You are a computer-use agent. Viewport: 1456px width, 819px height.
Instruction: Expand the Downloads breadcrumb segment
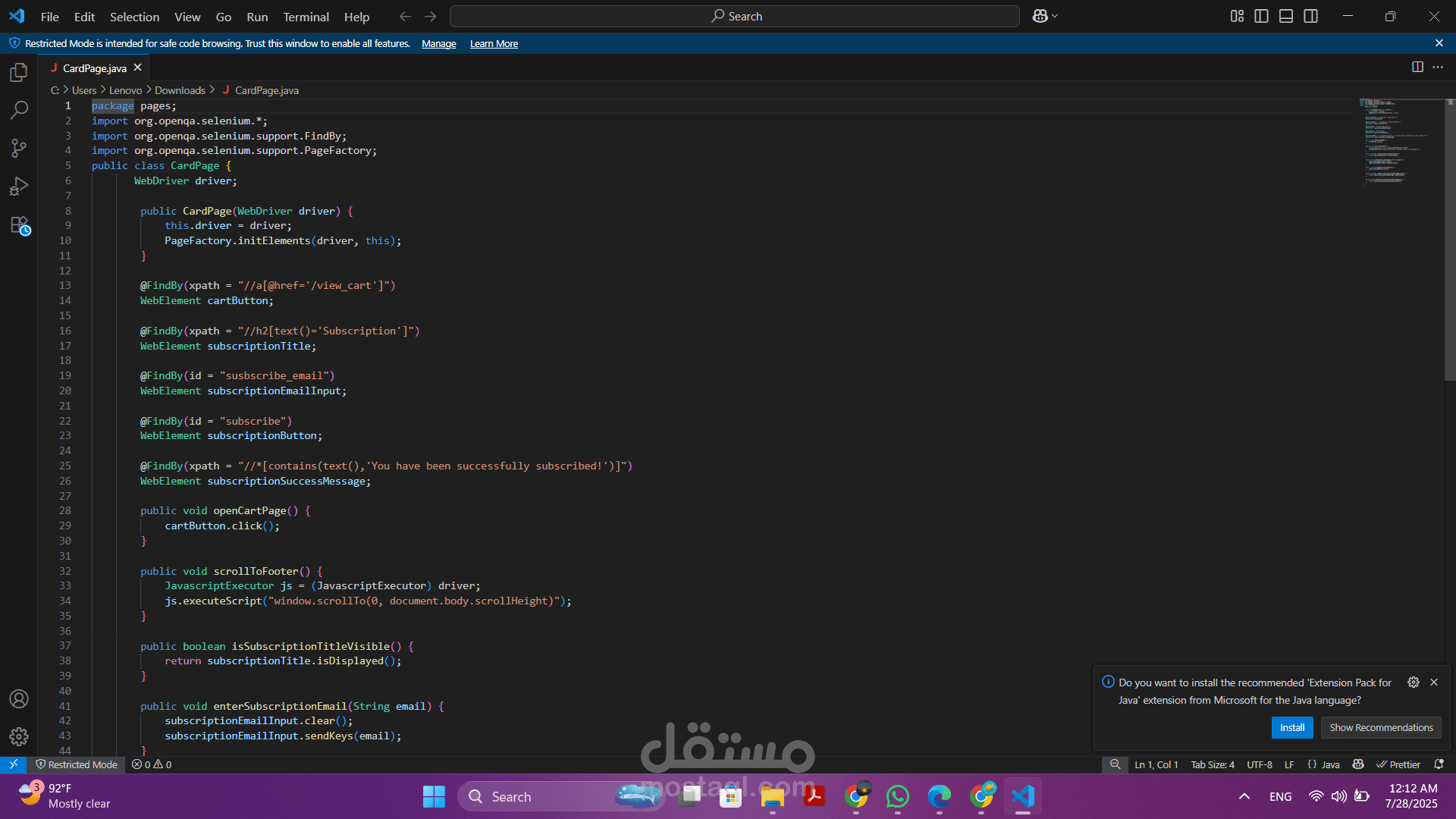[180, 90]
